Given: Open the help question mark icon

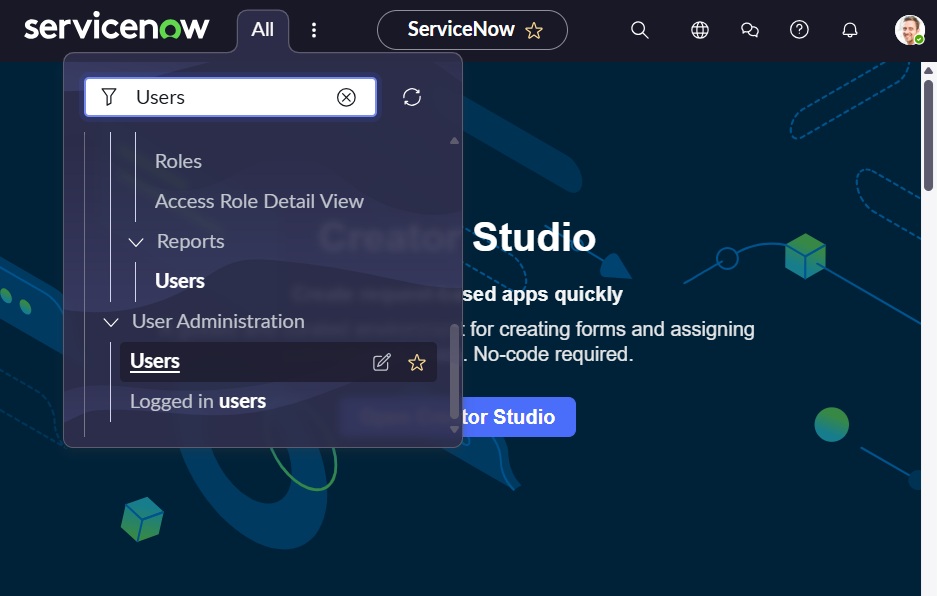Looking at the screenshot, I should pos(799,29).
